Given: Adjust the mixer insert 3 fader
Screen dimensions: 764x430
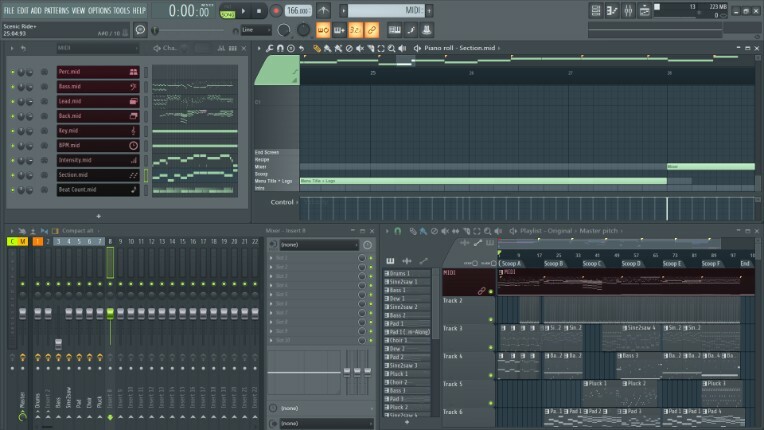Looking at the screenshot, I should (58, 344).
